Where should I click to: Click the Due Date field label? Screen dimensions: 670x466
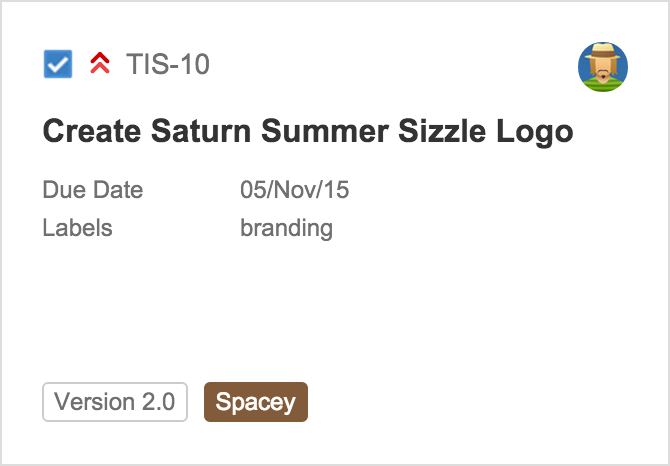(93, 190)
